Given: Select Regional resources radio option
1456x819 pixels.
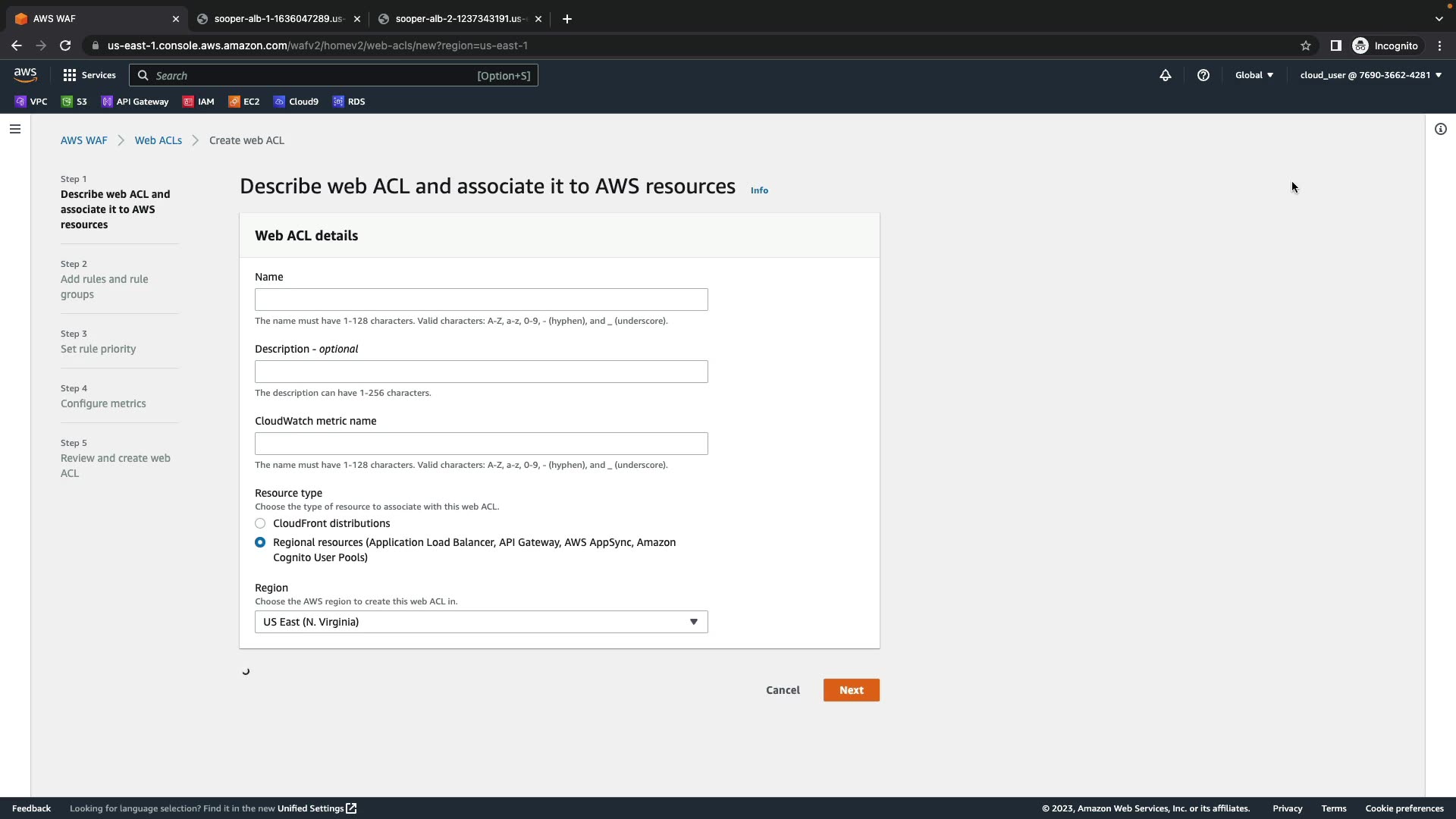Looking at the screenshot, I should click(260, 542).
